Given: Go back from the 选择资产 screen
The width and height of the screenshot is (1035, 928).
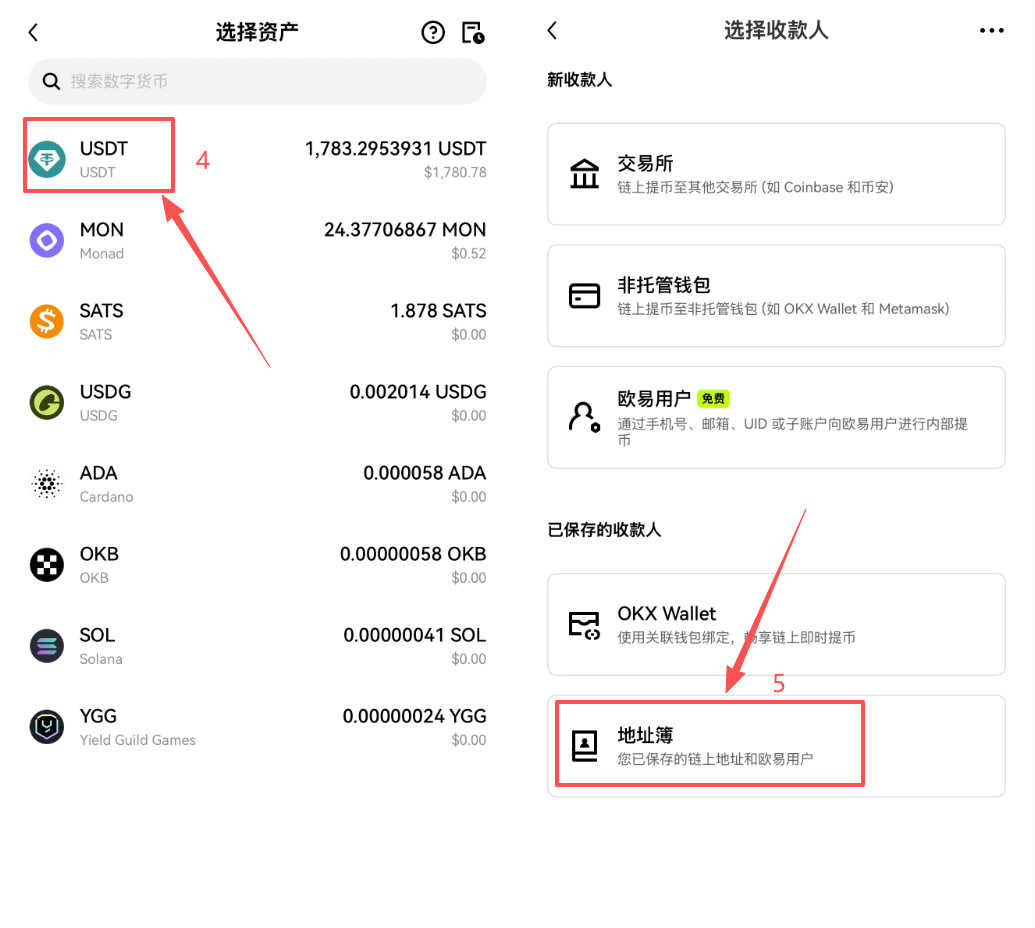Looking at the screenshot, I should coord(33,32).
